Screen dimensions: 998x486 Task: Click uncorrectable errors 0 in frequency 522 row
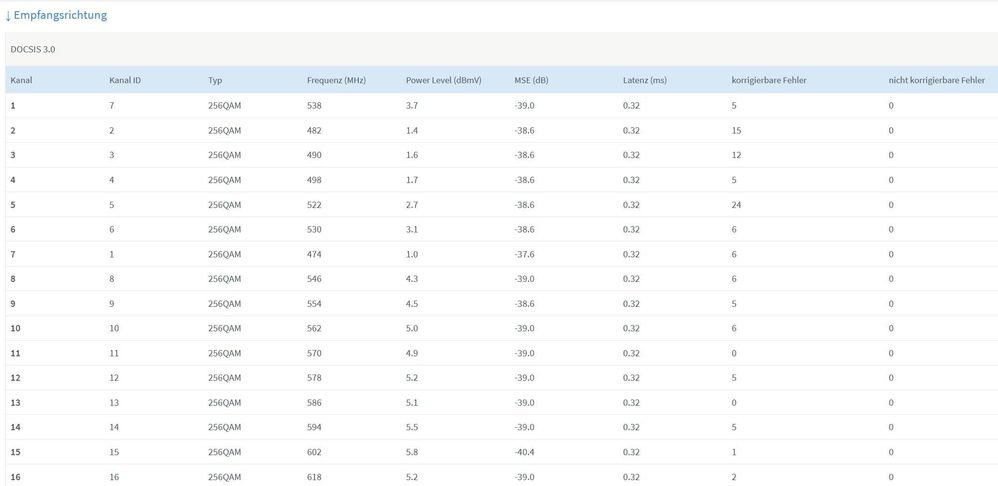pyautogui.click(x=890, y=205)
